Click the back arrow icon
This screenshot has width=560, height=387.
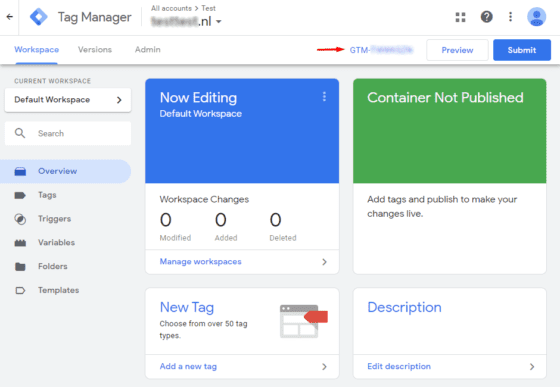point(10,17)
